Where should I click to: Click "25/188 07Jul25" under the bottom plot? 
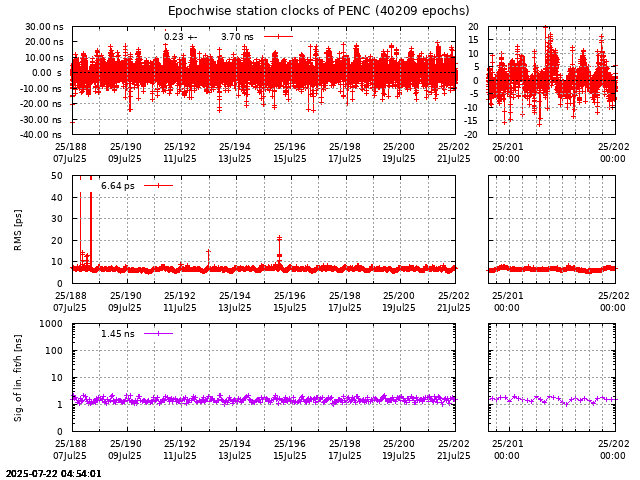click(x=70, y=450)
